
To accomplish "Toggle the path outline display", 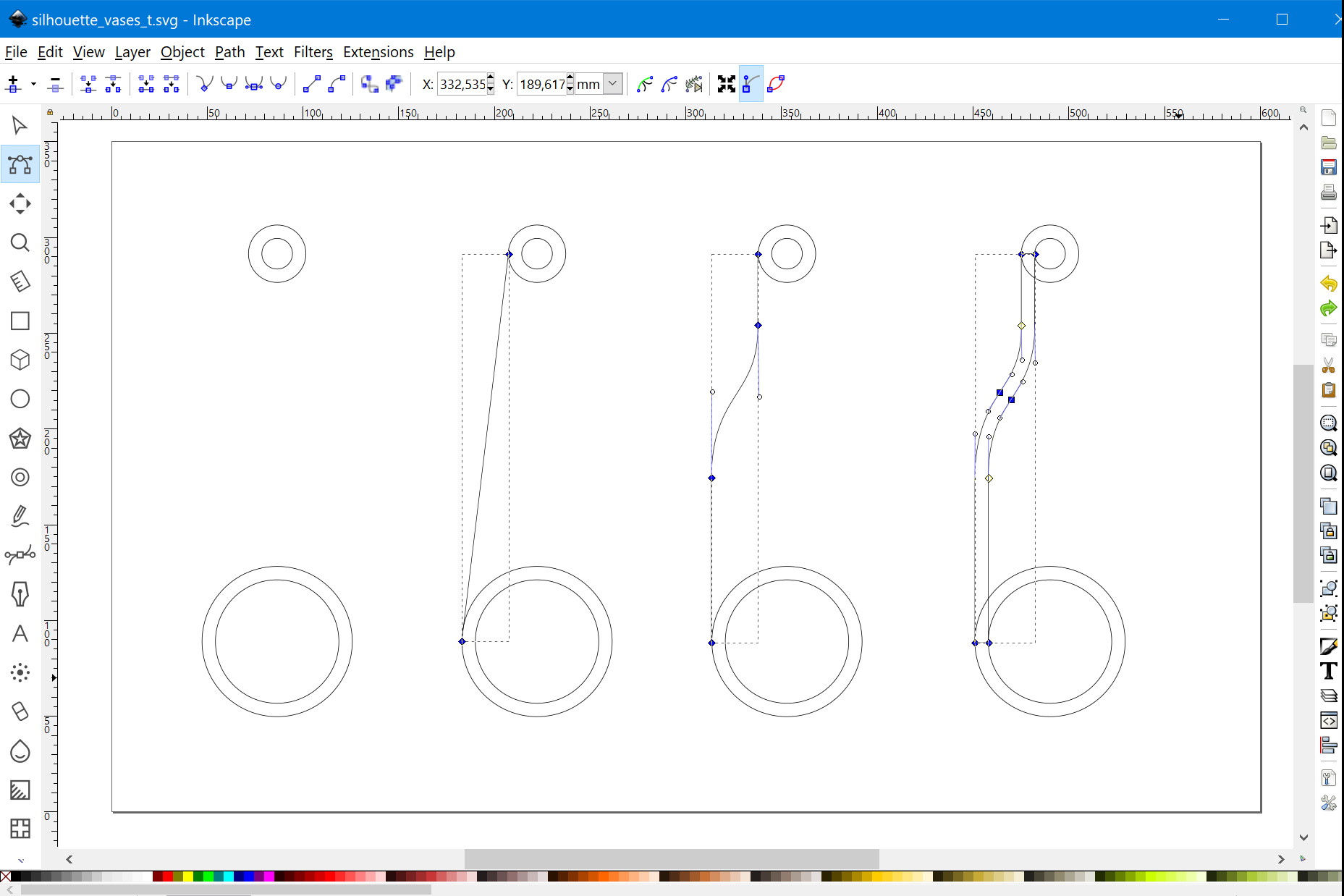I will pos(775,84).
